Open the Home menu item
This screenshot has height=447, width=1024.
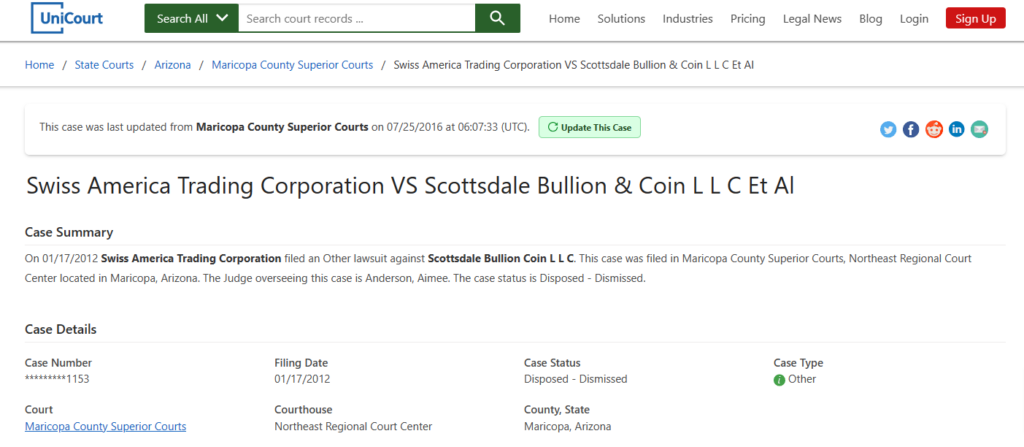point(564,19)
